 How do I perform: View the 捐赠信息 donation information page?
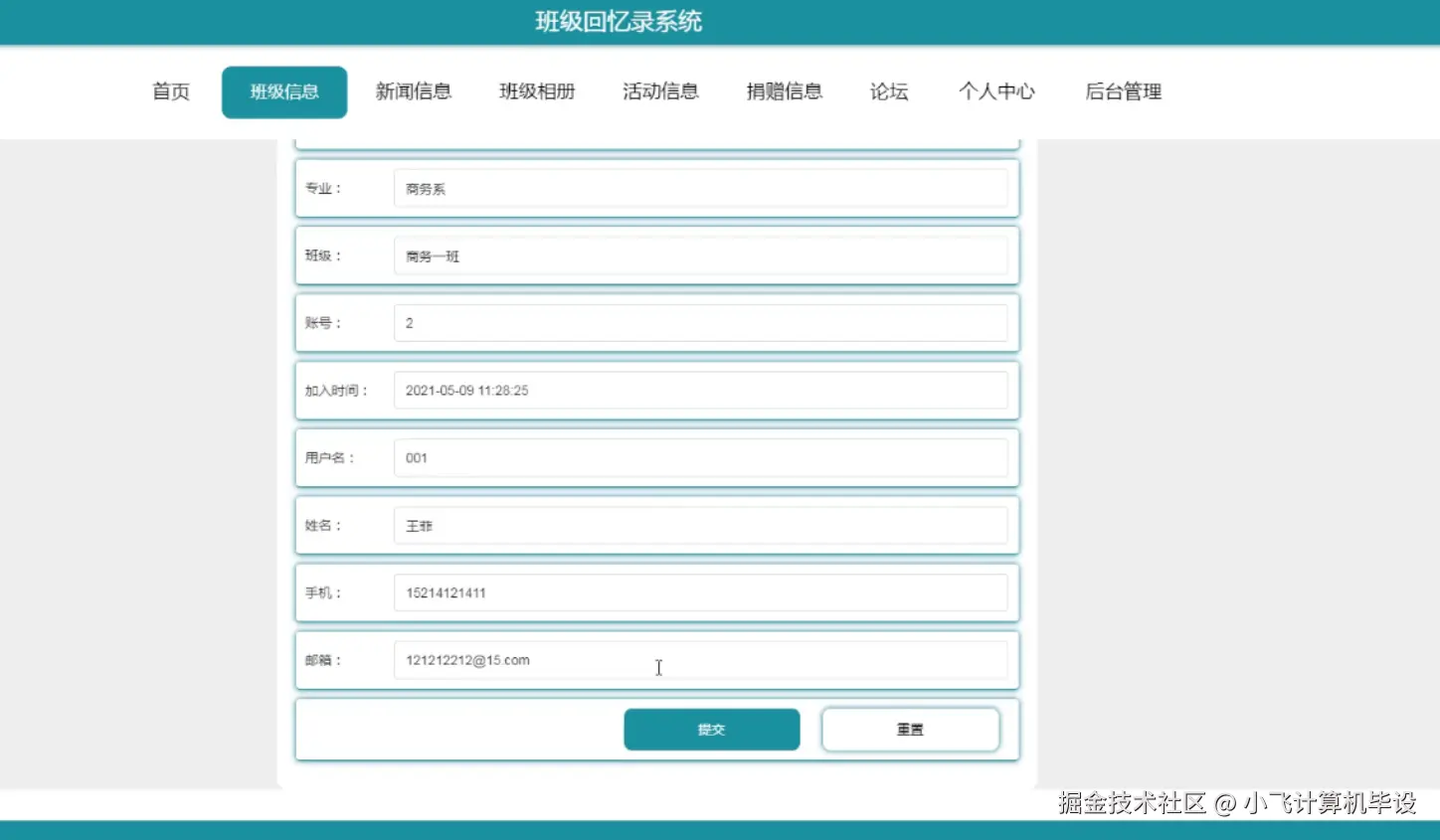784,91
